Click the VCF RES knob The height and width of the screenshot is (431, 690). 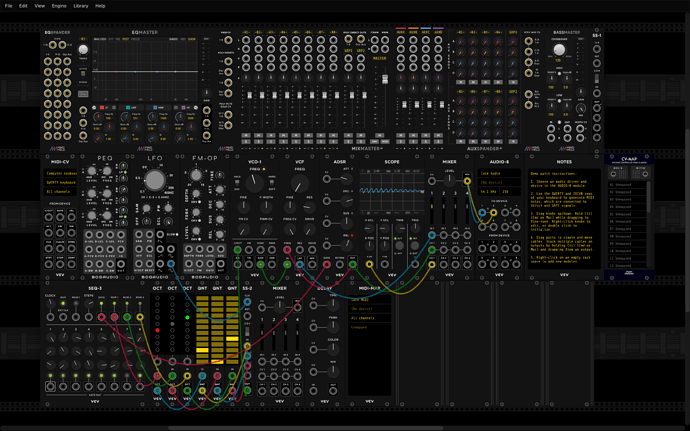point(310,207)
